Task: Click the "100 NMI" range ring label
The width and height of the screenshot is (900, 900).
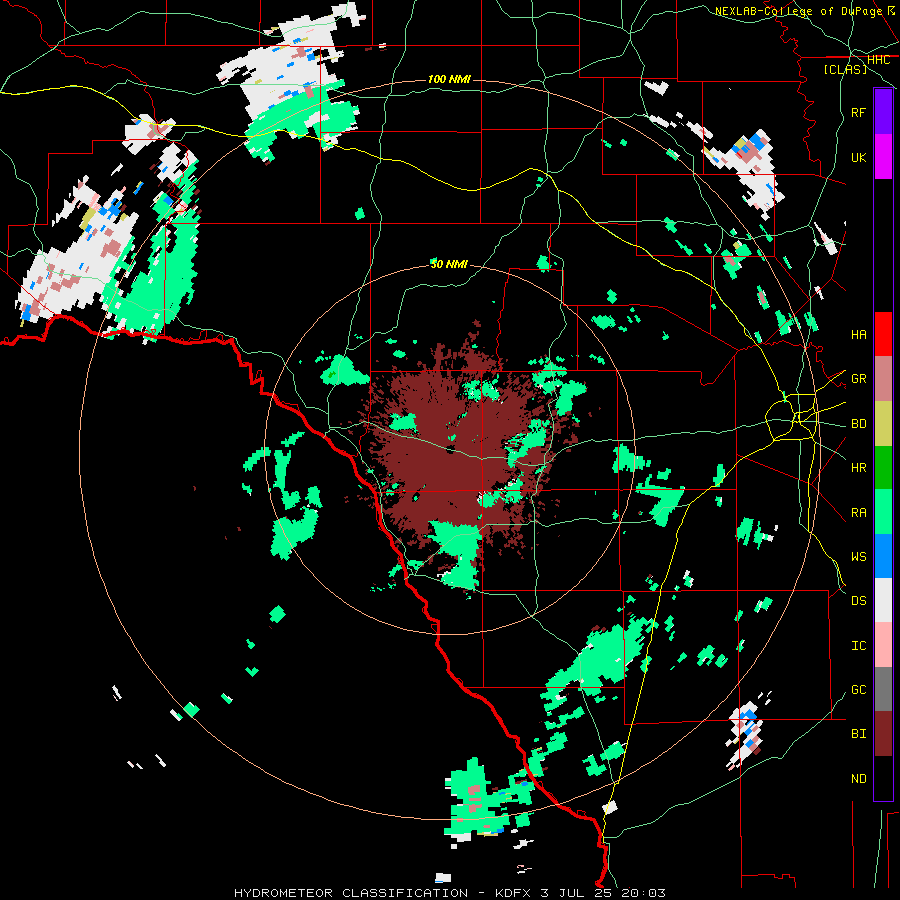Action: click(449, 79)
